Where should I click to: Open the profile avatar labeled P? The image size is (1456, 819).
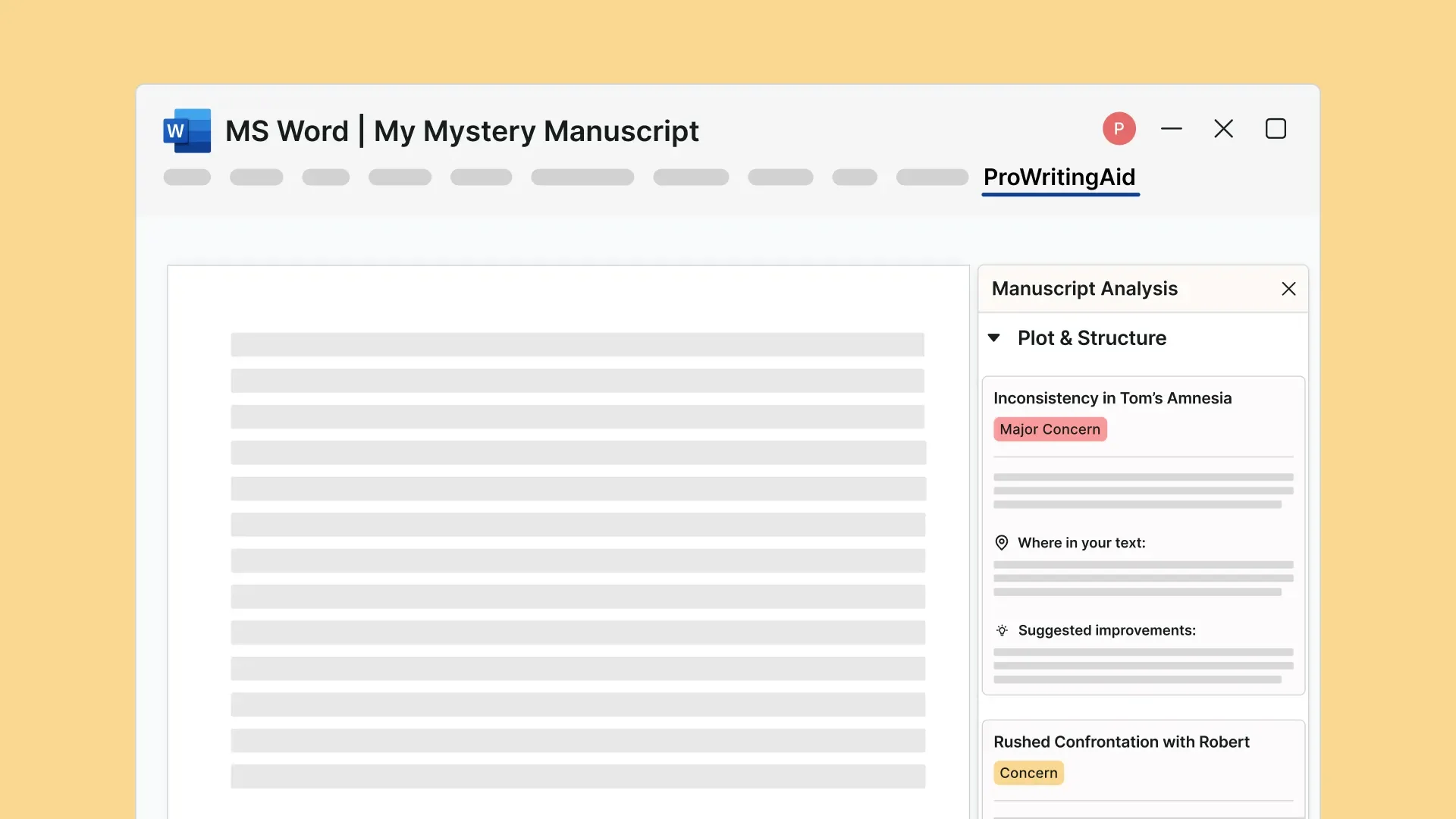point(1119,128)
